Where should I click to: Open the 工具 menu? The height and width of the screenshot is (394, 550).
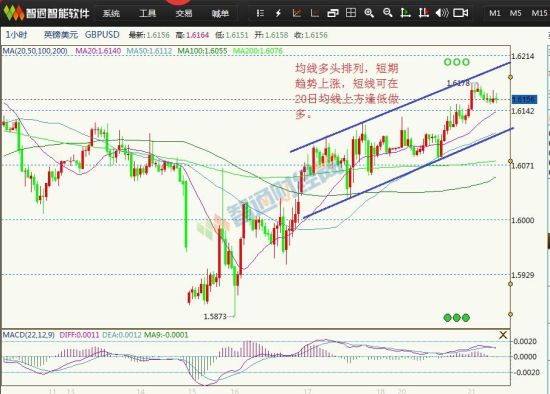(147, 14)
